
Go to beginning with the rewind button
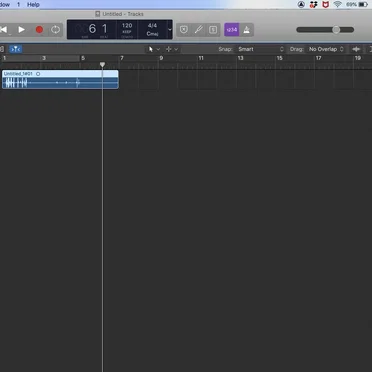(4, 30)
